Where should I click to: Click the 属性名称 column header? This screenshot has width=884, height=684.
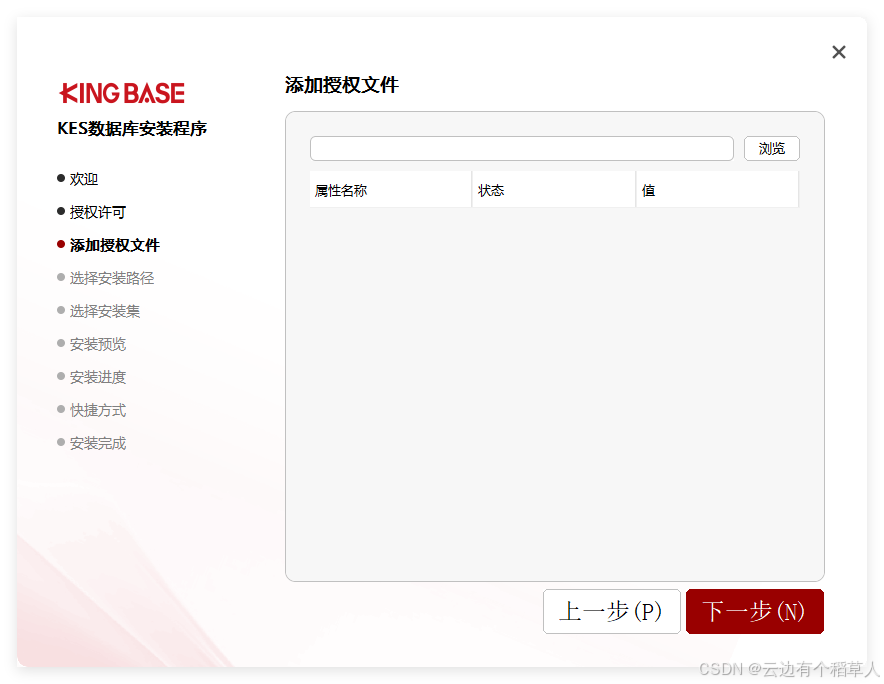pyautogui.click(x=390, y=190)
